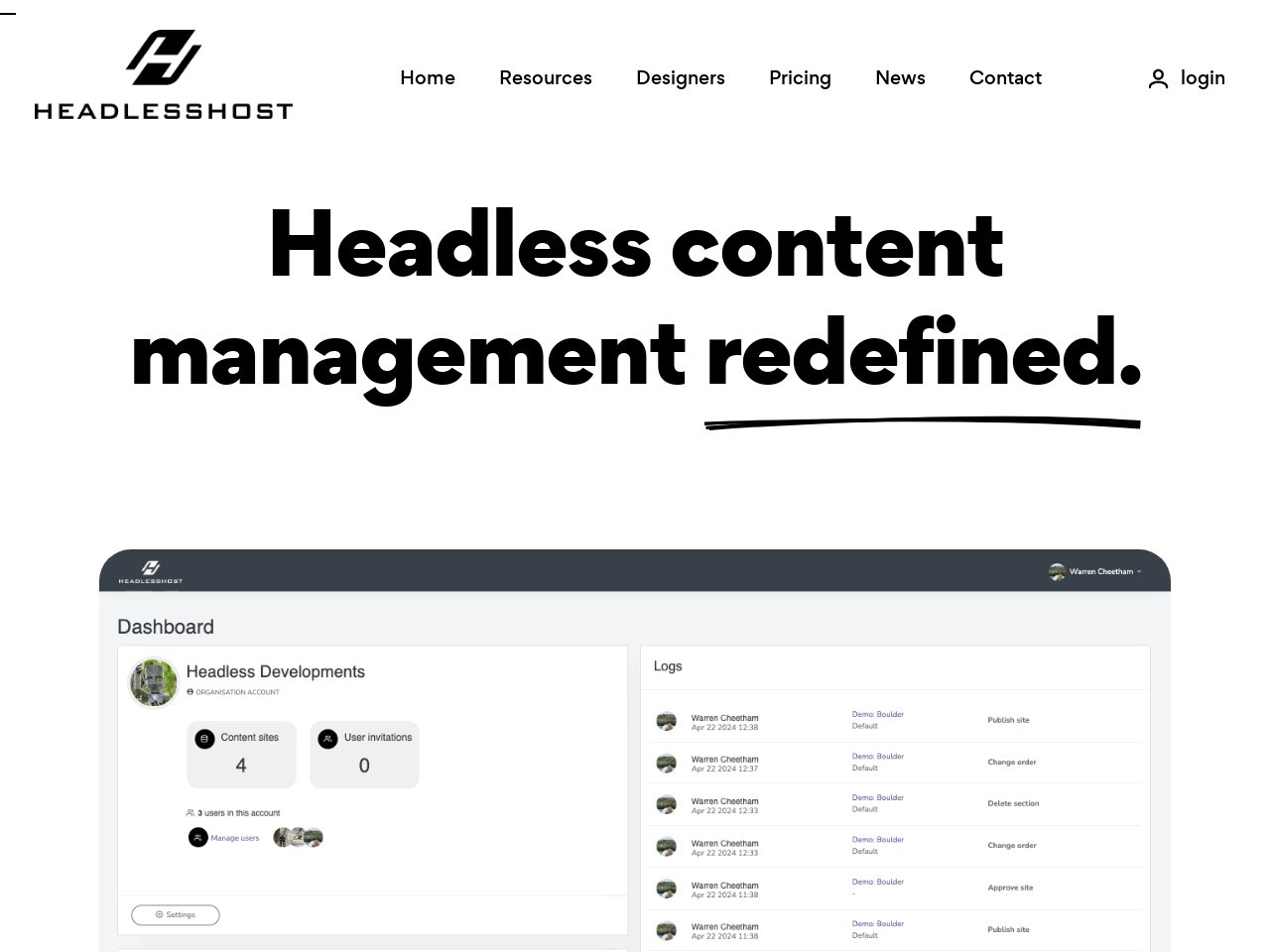Open Demo: Boulder link in the Delete section row
Viewport: 1270px width, 952px height.
tap(878, 797)
